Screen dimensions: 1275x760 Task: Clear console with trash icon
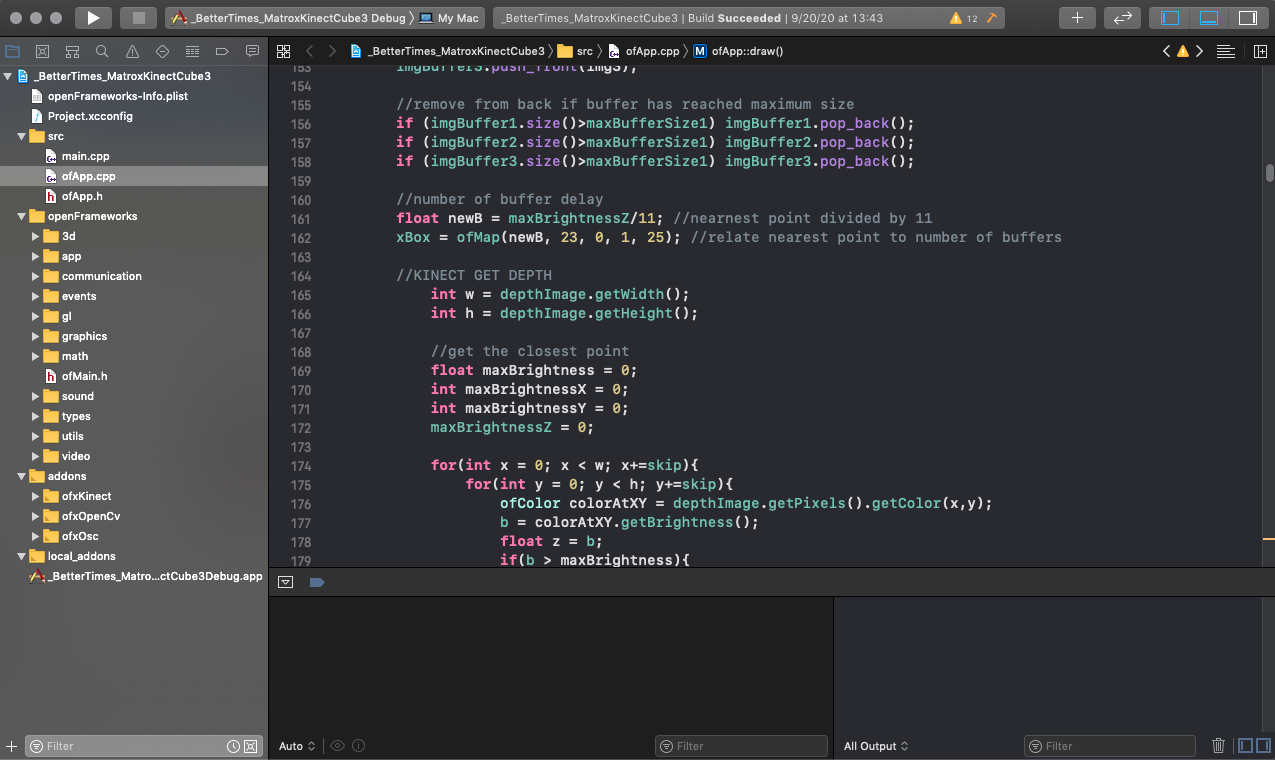coord(1218,745)
